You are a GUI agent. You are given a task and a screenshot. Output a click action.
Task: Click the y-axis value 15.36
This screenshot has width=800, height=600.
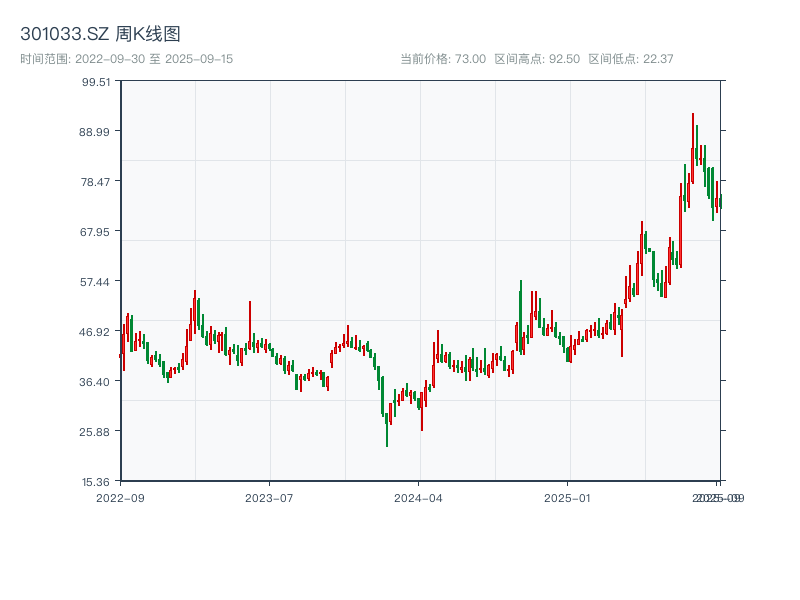(96, 482)
